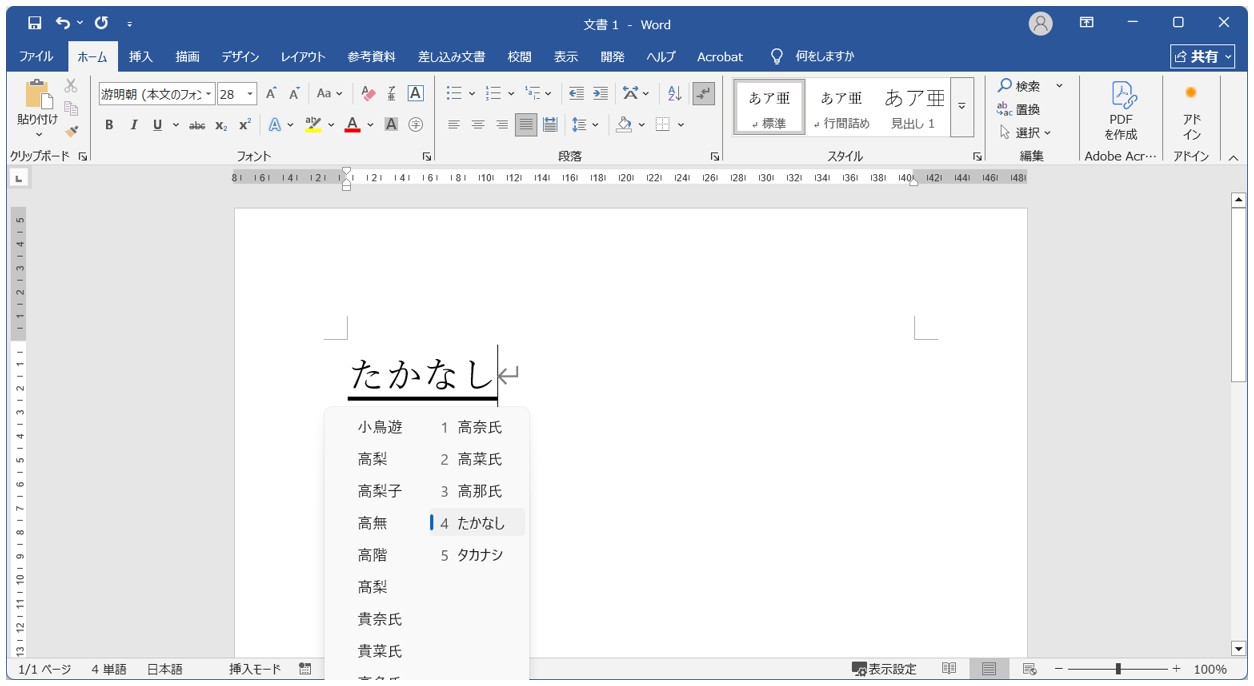The width and height of the screenshot is (1254, 686).
Task: Apply superscript formatting
Action: 244,125
